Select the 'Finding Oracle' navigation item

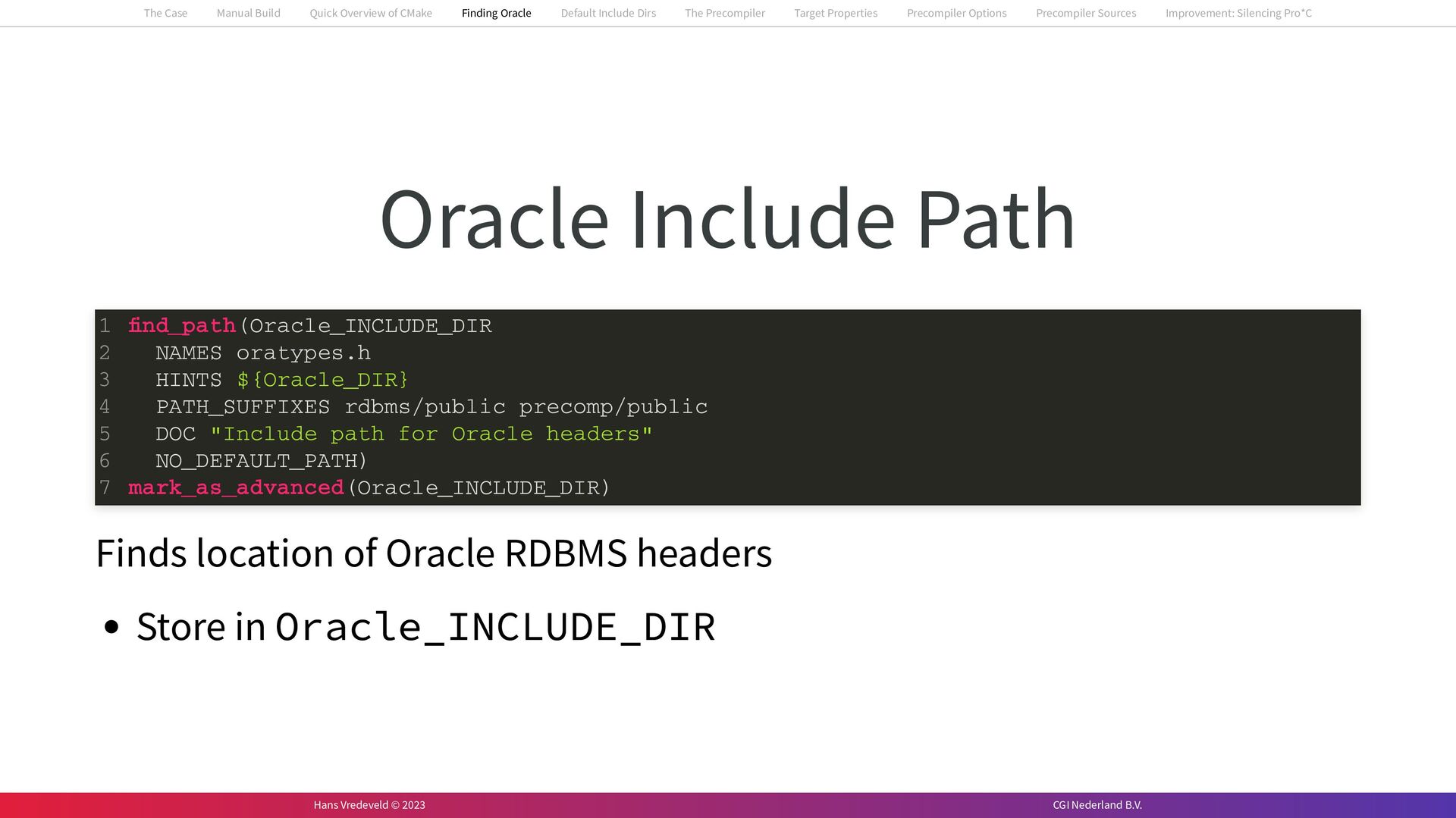pos(496,13)
